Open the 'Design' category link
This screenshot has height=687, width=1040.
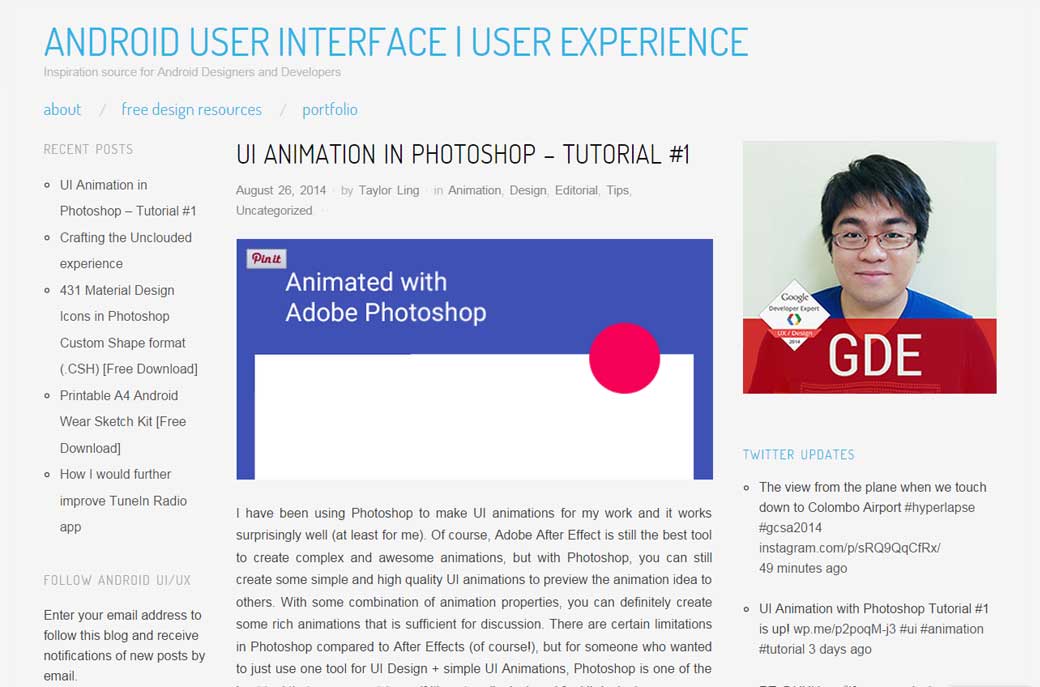coord(527,190)
